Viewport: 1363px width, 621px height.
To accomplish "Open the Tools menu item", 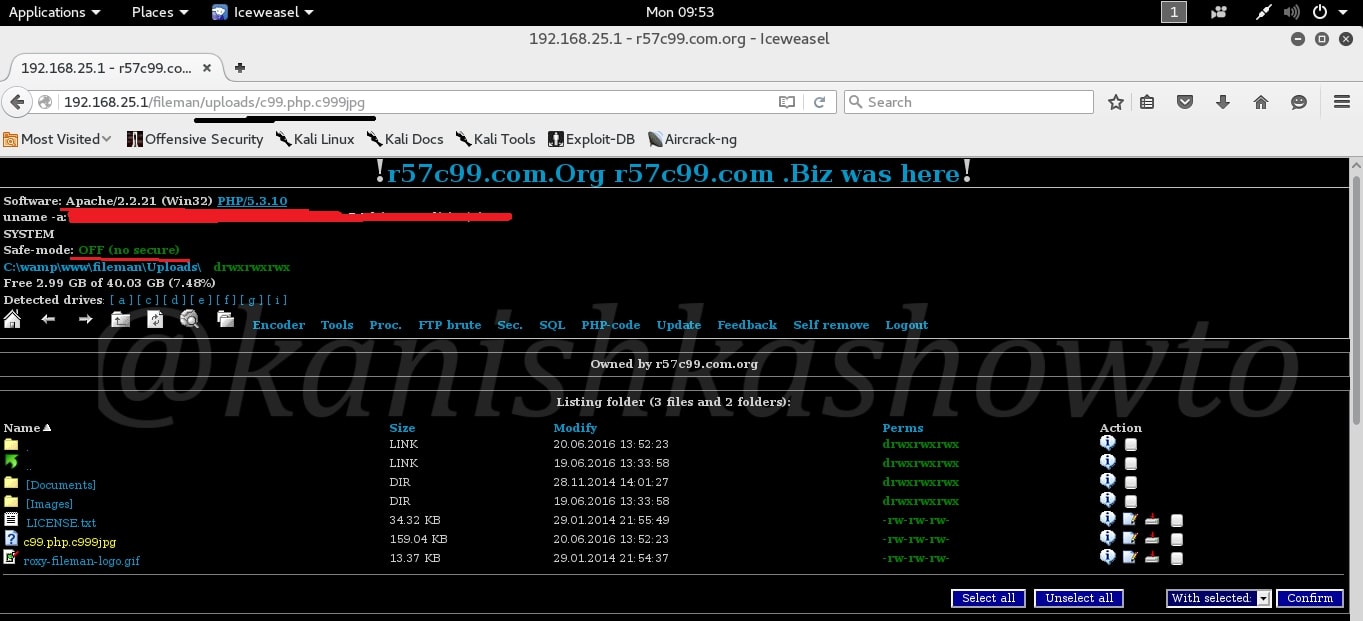I will click(x=337, y=325).
